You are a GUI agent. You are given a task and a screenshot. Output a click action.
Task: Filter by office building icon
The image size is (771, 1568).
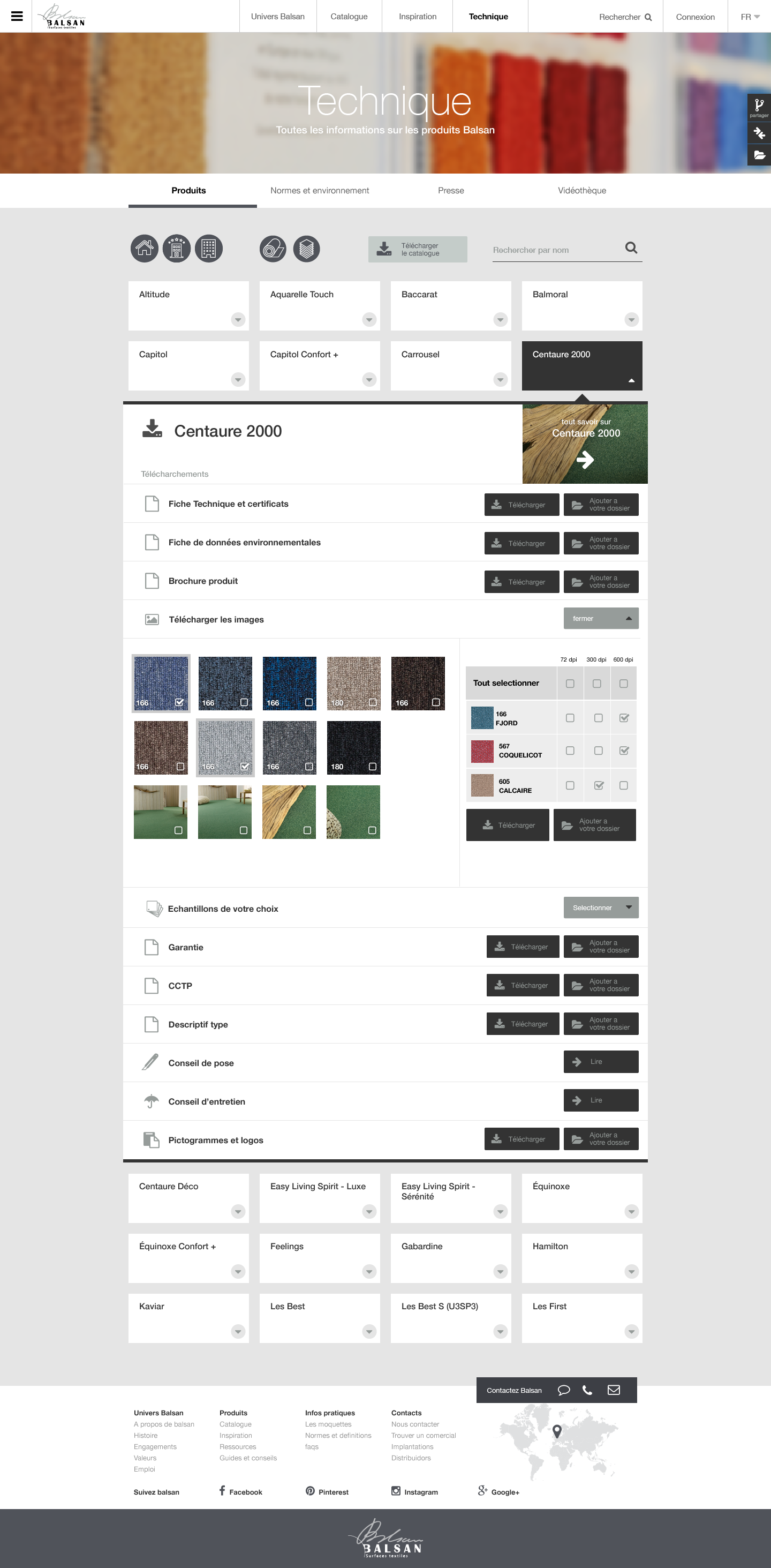(209, 249)
